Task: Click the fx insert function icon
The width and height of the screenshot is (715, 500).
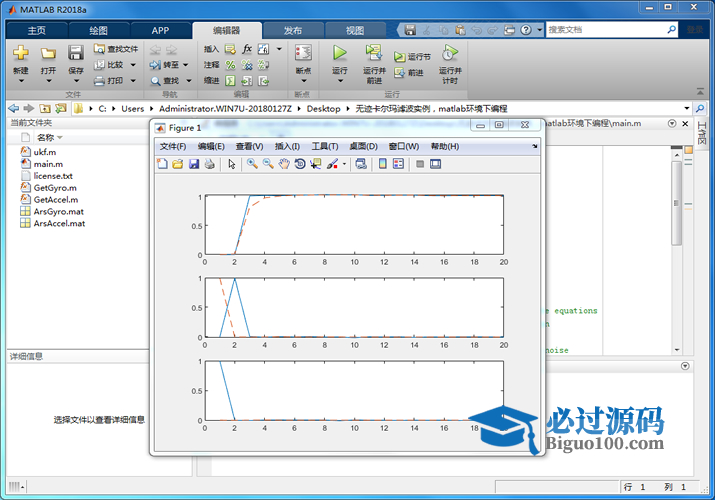Action: click(247, 49)
